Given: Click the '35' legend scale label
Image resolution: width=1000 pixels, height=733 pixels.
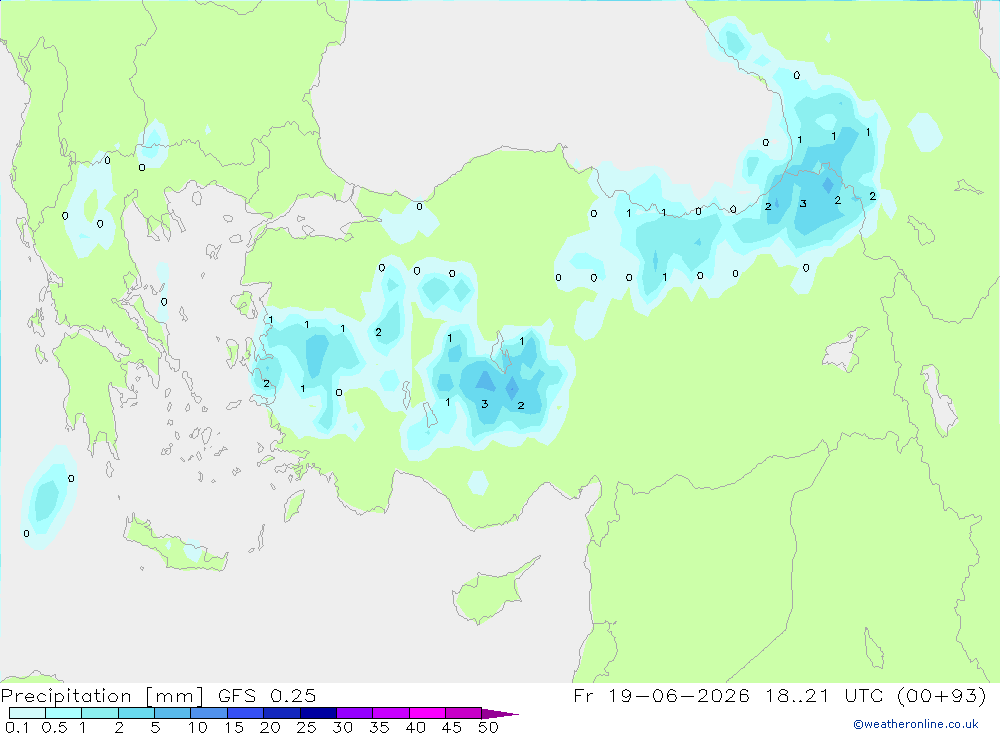Looking at the screenshot, I should 379,727.
